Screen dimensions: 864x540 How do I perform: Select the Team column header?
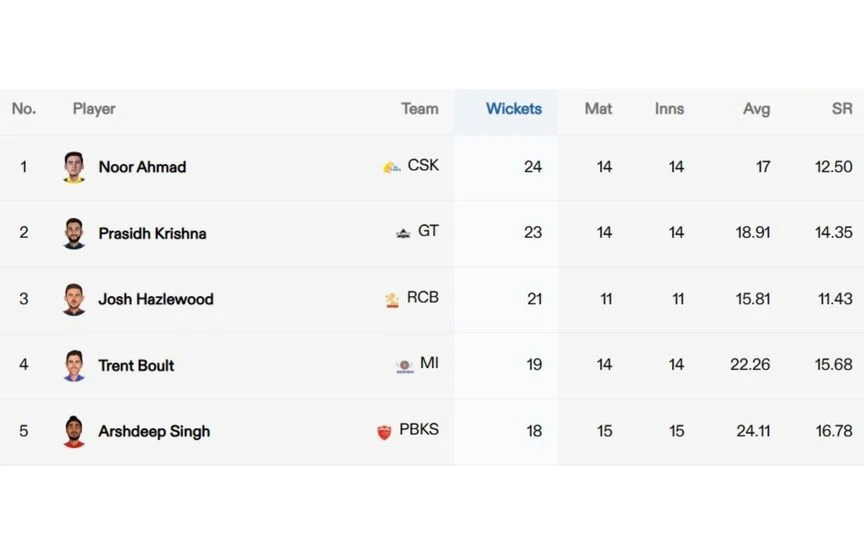419,109
